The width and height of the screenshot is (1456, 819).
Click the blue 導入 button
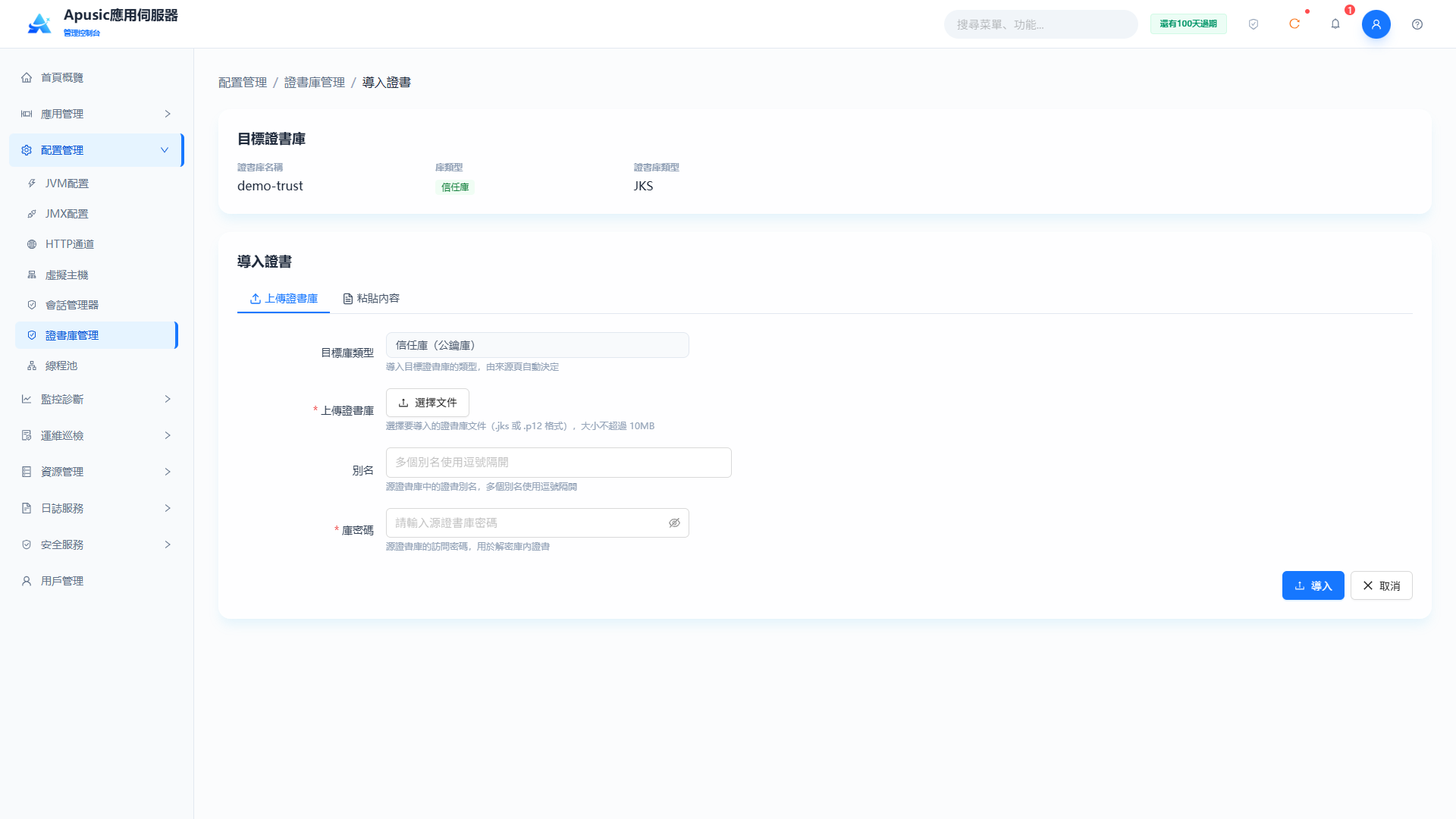[1313, 585]
